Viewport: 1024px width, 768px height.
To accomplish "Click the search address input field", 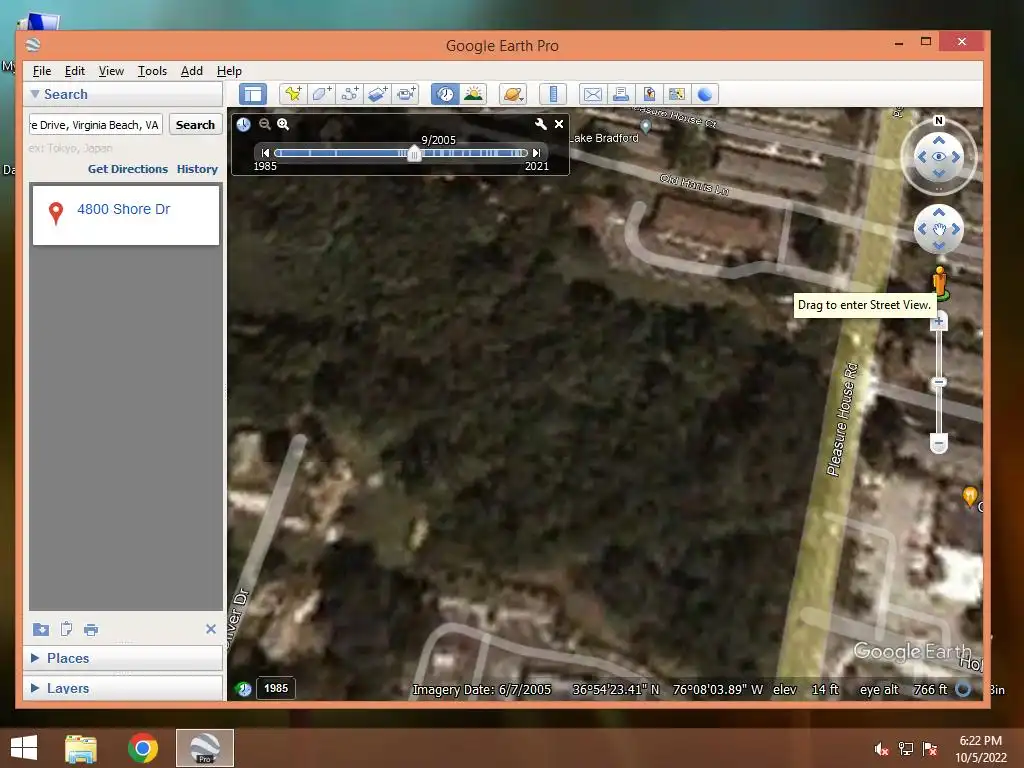I will click(96, 125).
